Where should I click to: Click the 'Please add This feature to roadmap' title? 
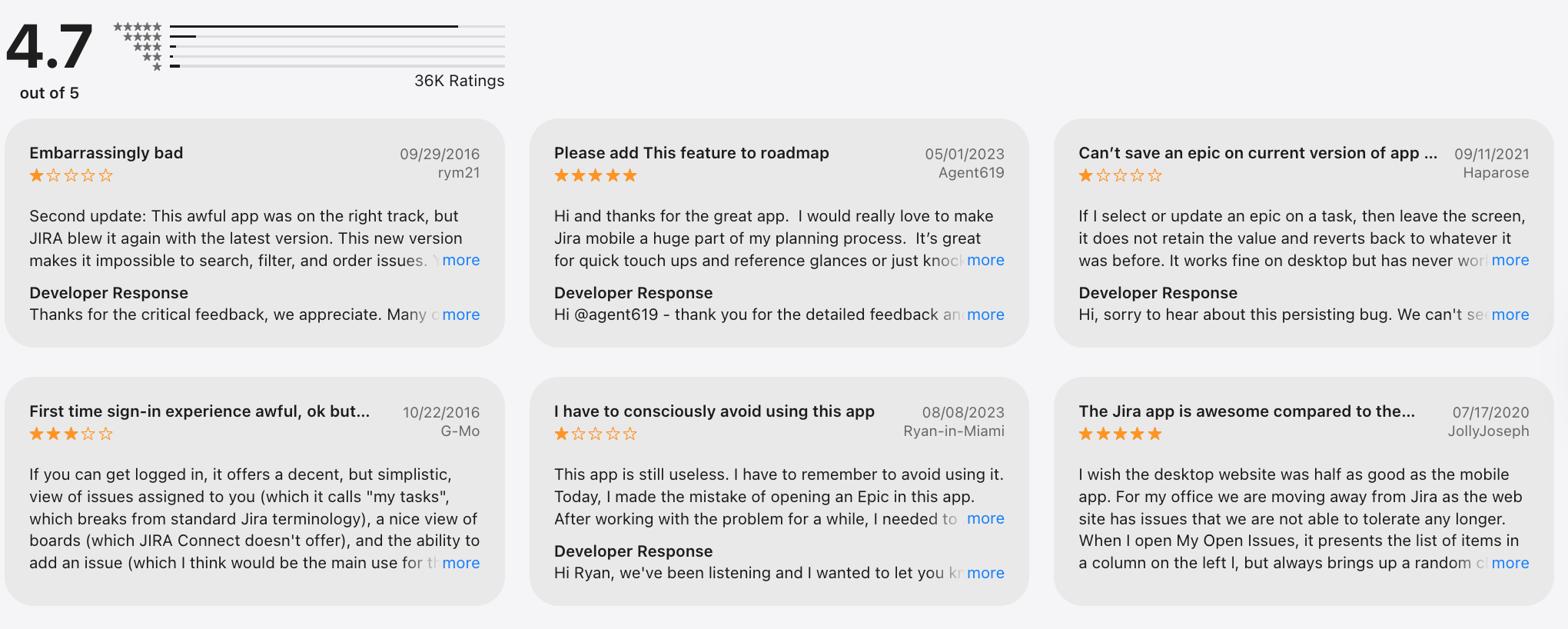point(691,152)
